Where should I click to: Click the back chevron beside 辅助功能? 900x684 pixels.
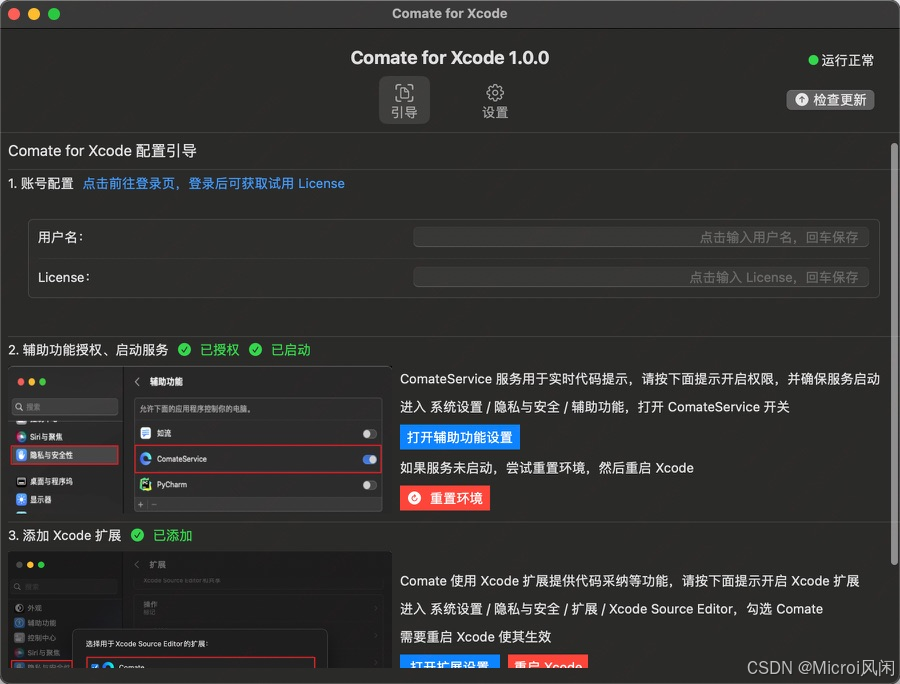coord(137,382)
